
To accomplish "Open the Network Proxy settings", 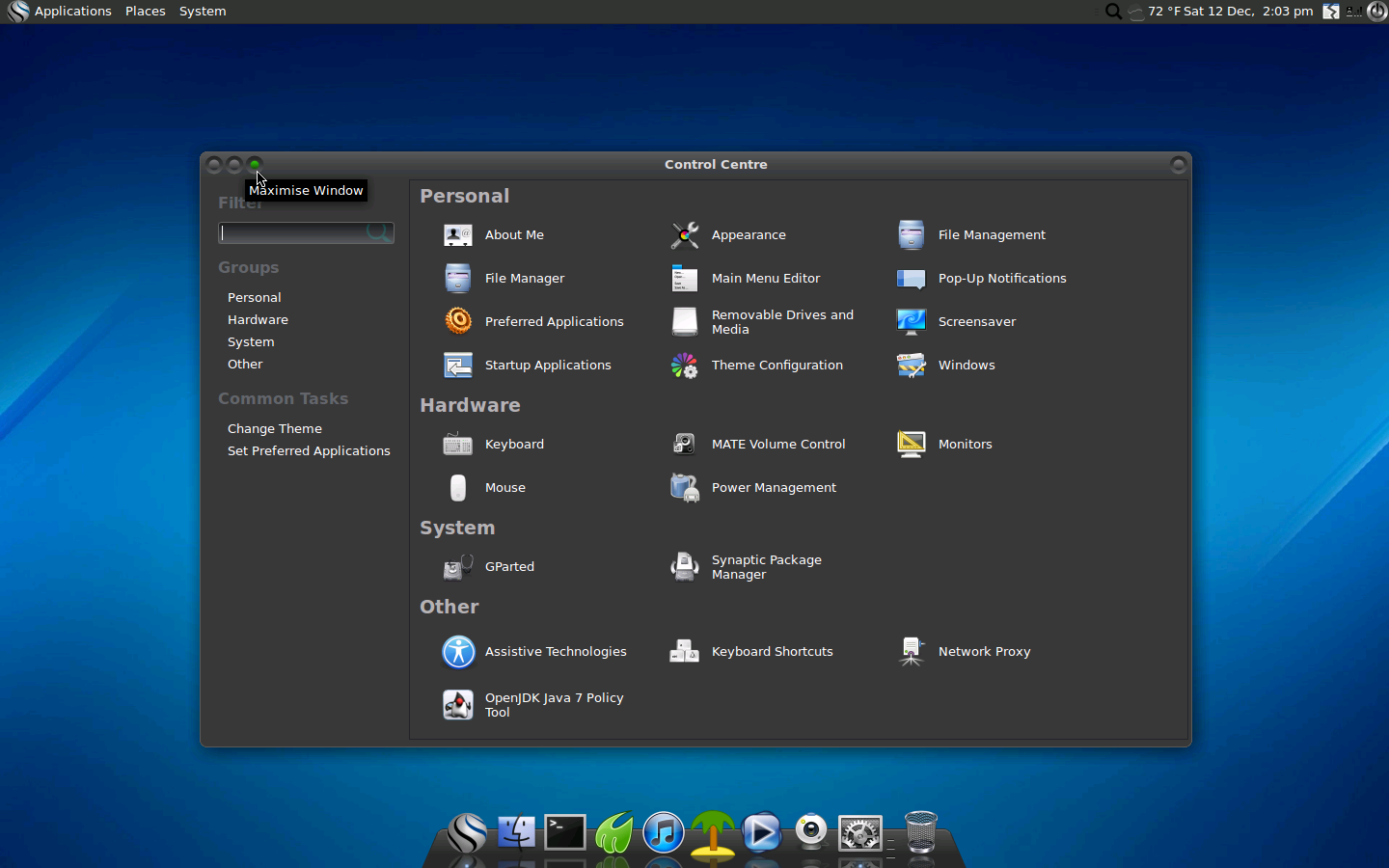I will tap(911, 652).
